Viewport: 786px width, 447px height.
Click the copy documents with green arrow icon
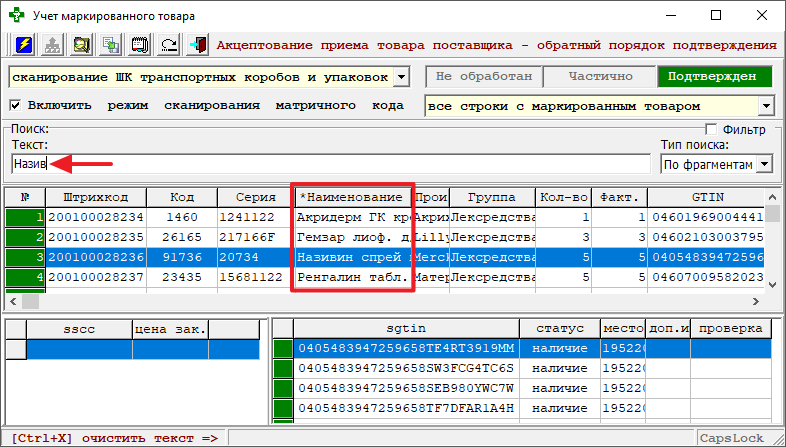click(110, 45)
